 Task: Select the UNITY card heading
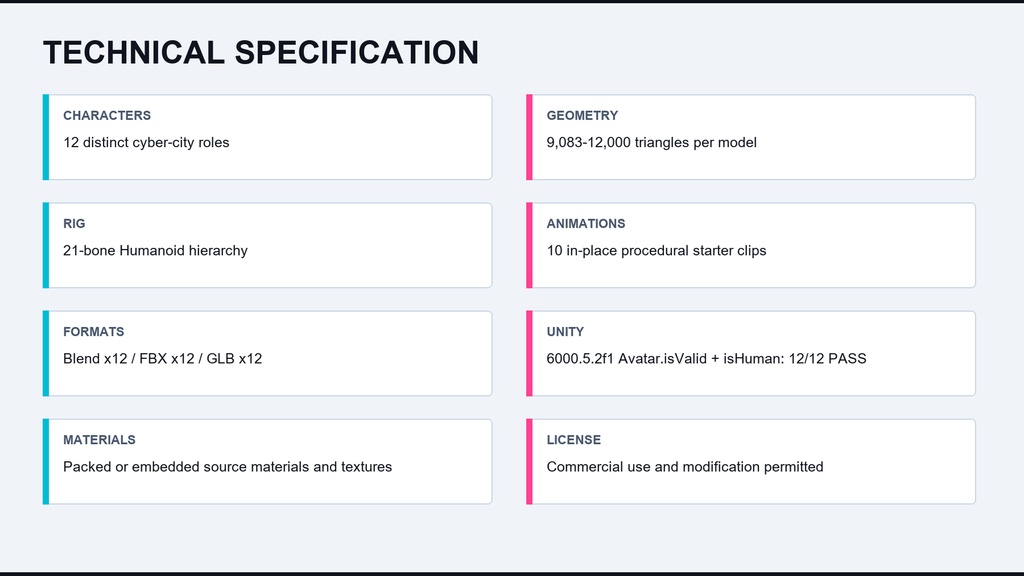(x=566, y=332)
